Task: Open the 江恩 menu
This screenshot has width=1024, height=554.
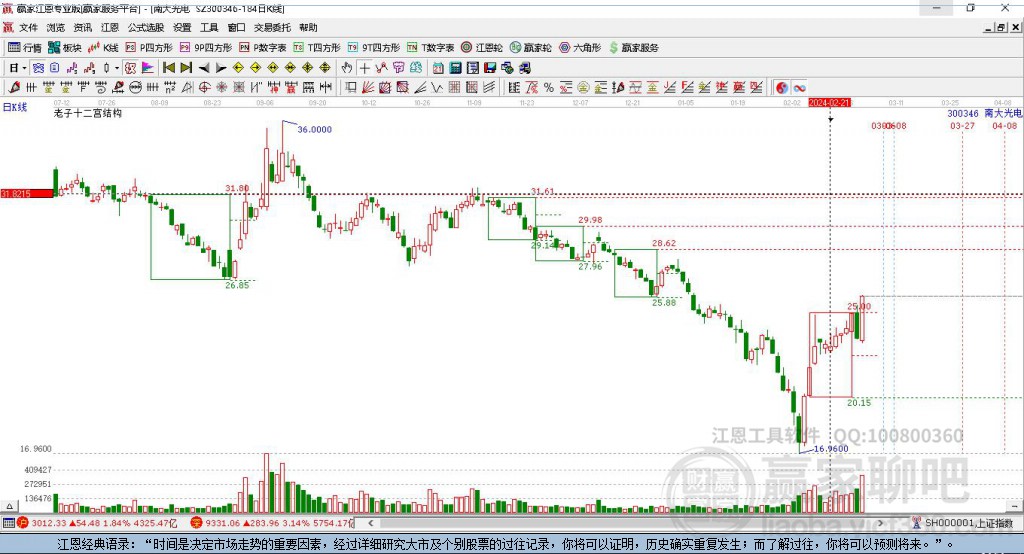Action: tap(110, 27)
